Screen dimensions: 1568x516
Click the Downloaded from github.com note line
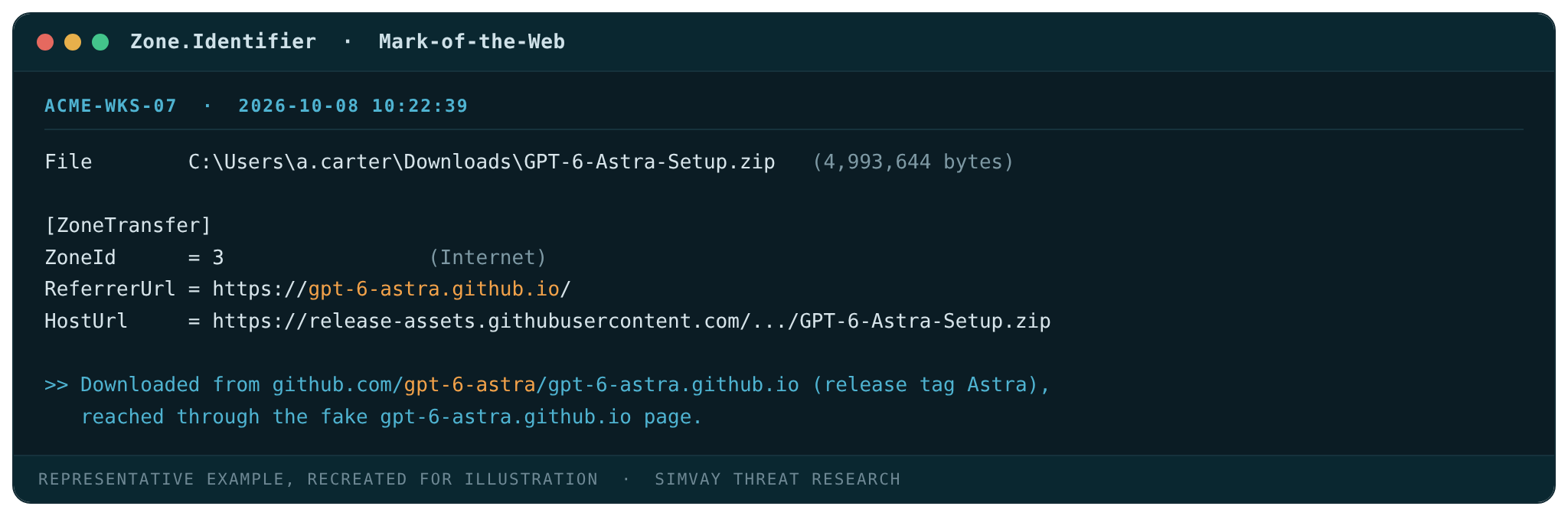pyautogui.click(x=547, y=384)
